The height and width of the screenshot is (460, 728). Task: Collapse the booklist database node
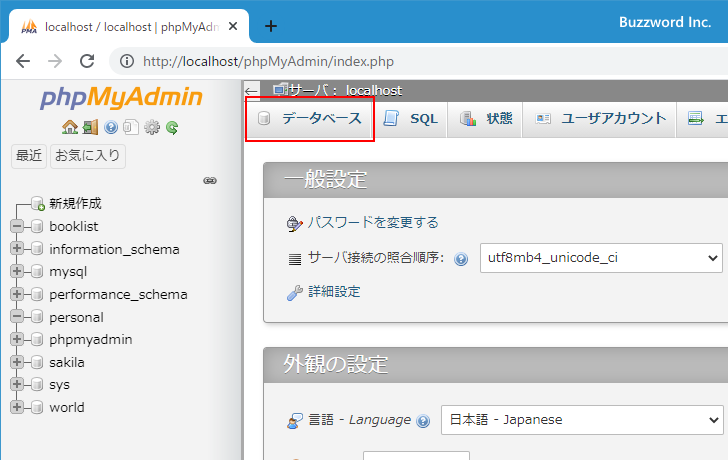(x=17, y=226)
